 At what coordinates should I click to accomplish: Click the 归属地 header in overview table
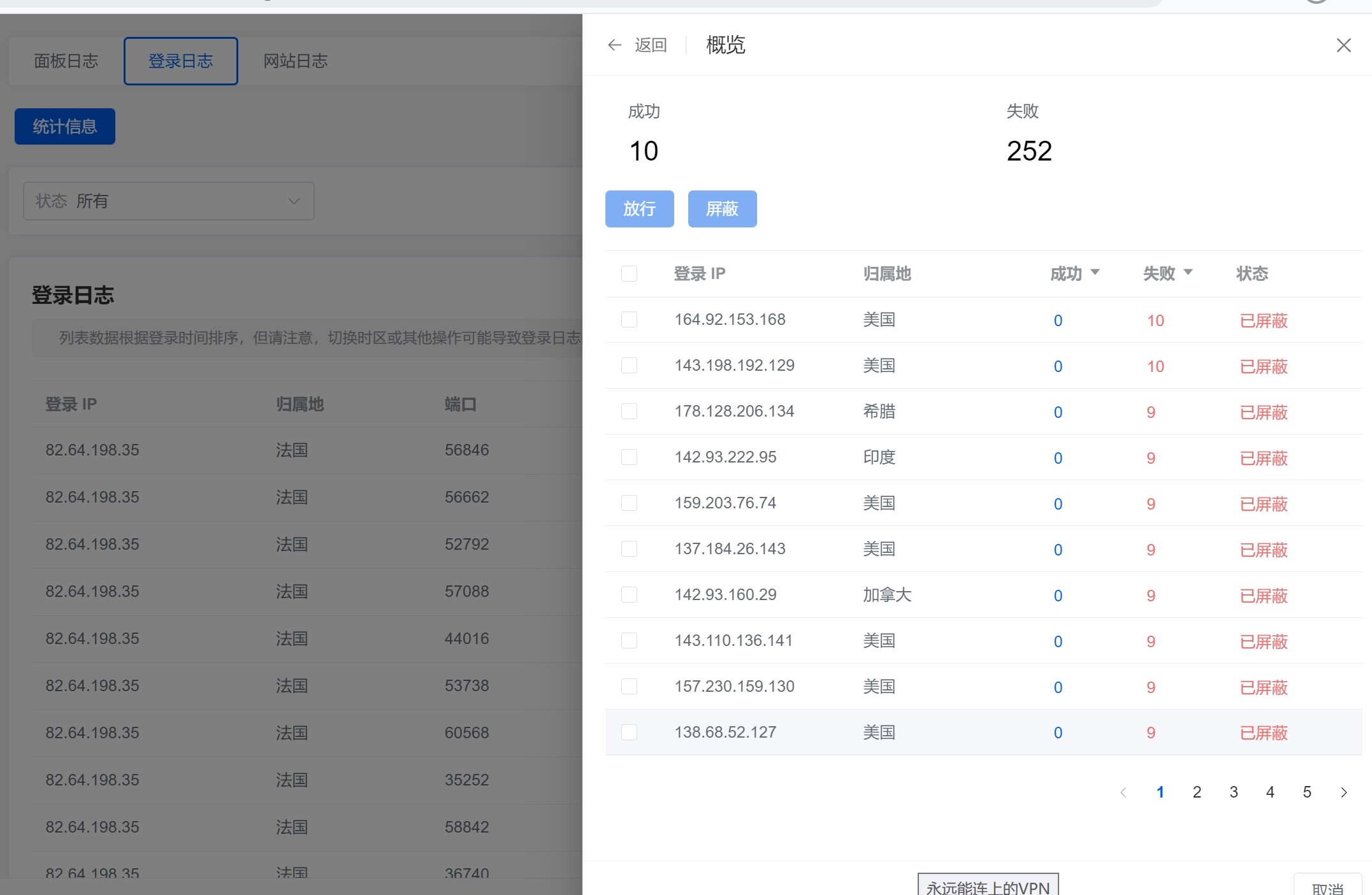(x=887, y=274)
